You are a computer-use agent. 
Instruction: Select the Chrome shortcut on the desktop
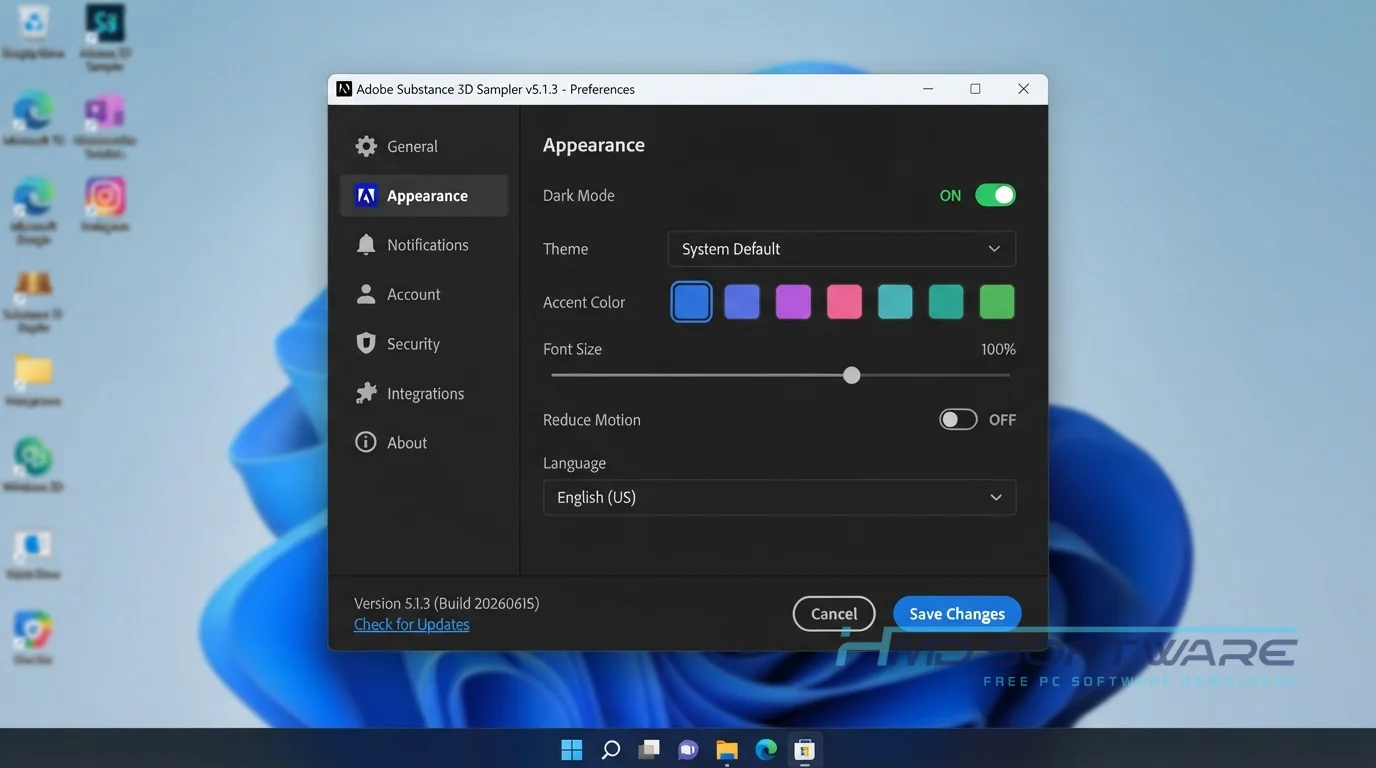pos(33,636)
